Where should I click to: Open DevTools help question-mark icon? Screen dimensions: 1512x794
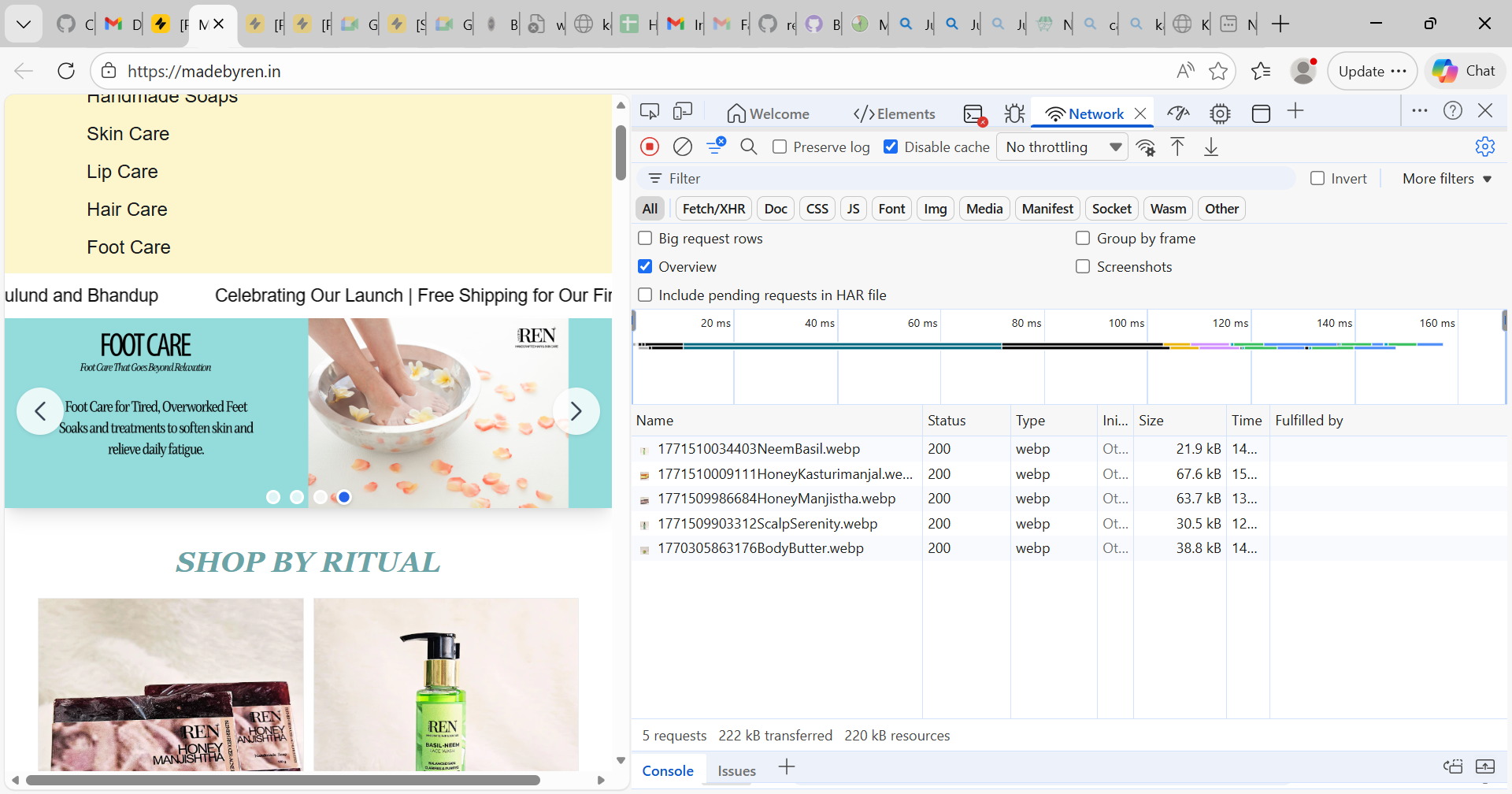[1453, 111]
